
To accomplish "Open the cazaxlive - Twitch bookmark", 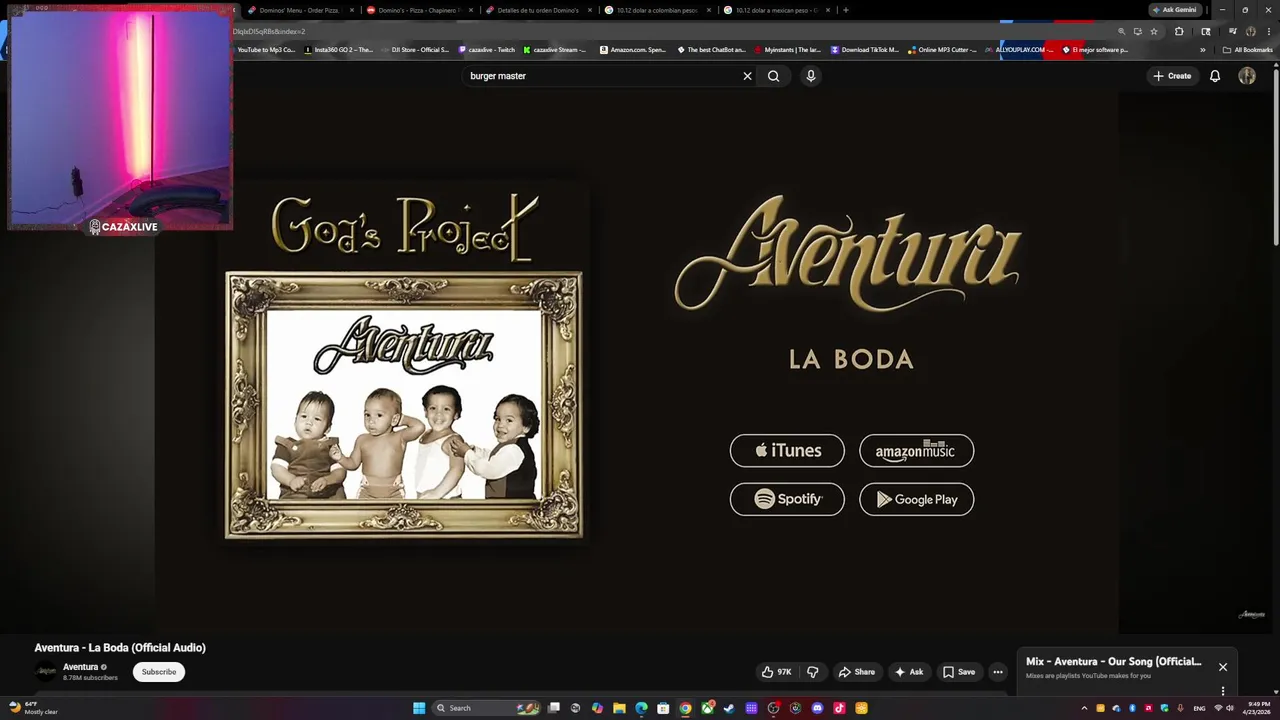I will tap(487, 50).
